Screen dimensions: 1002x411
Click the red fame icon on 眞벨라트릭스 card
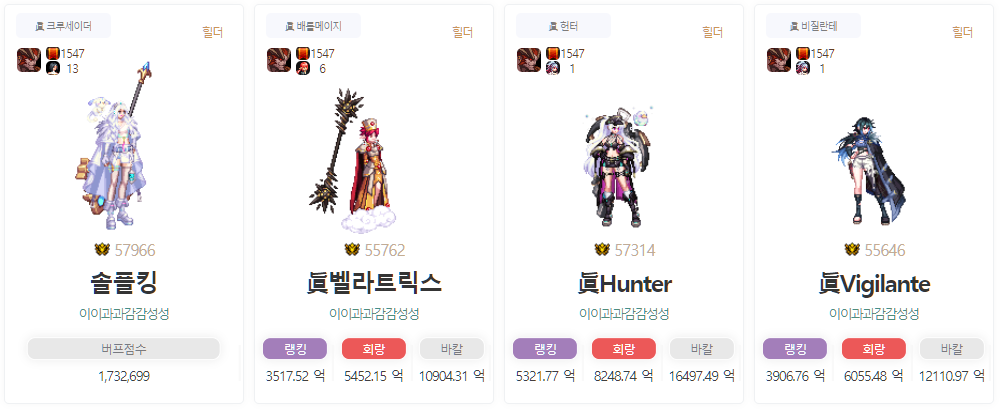(x=303, y=54)
